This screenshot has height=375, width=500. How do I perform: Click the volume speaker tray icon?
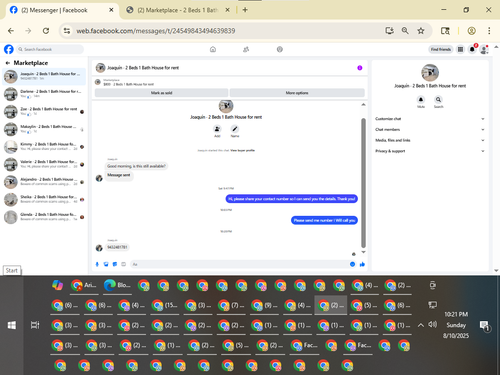(x=432, y=324)
